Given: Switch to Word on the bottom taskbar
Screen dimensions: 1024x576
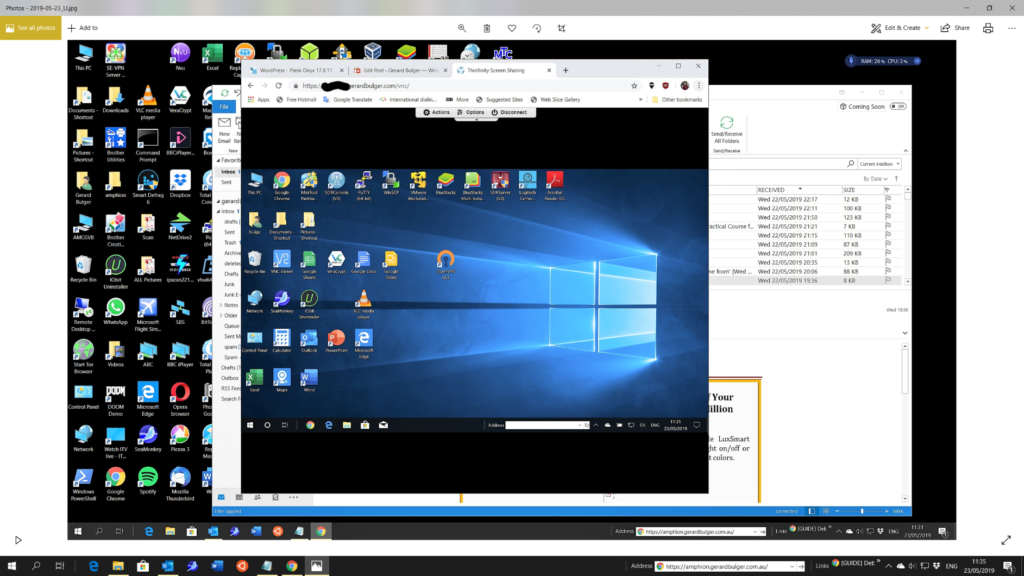Looking at the screenshot, I should point(217,566).
